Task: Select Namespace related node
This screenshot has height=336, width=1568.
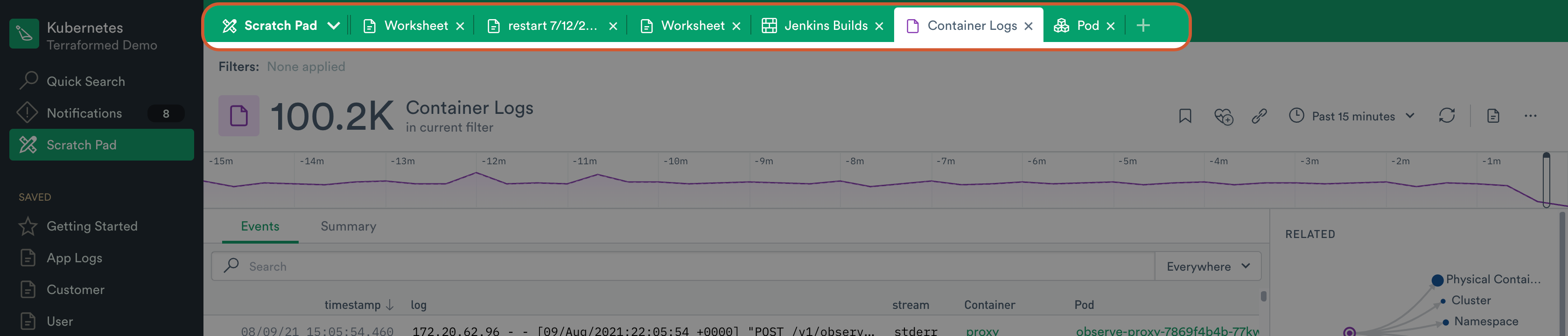Action: point(1480,322)
